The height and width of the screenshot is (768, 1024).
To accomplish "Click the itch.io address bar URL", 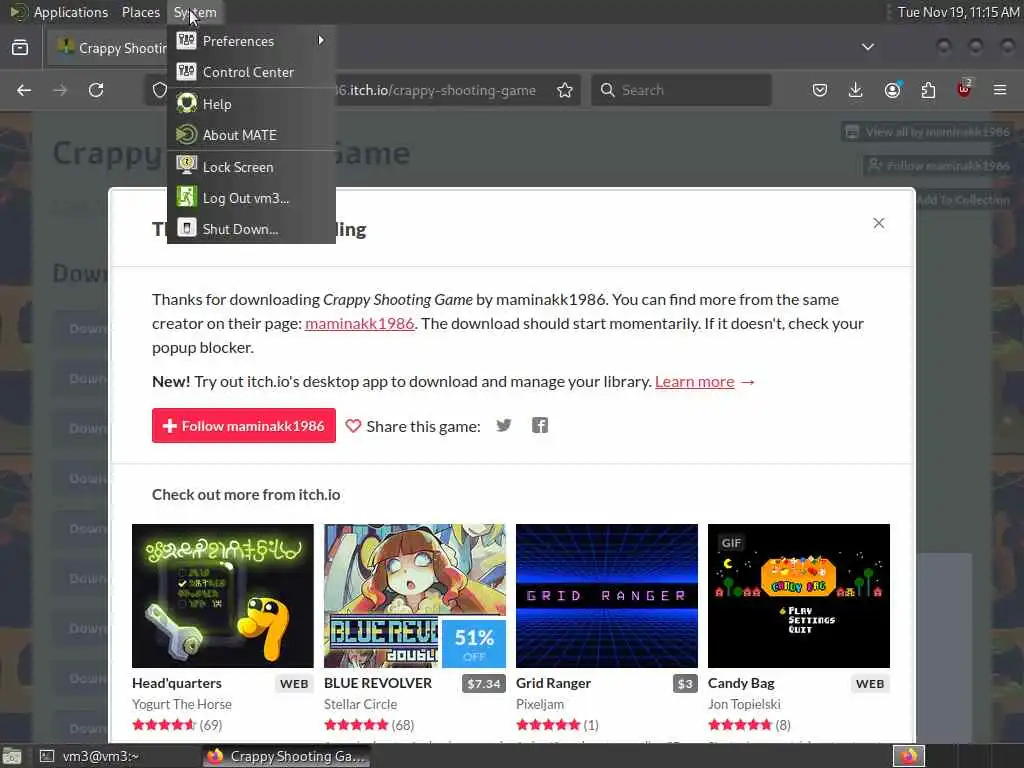I will (436, 90).
